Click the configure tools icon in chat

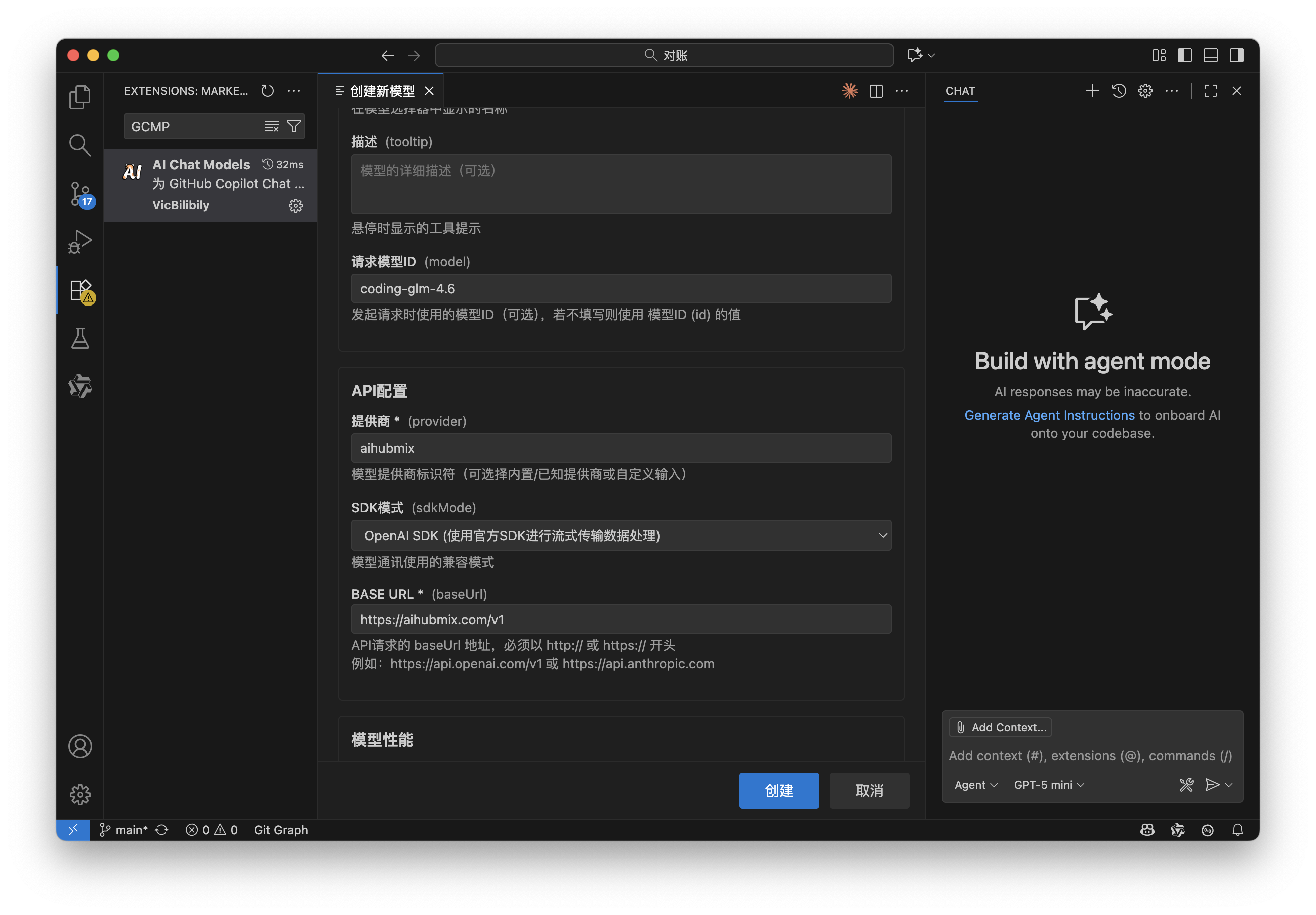(x=1186, y=784)
